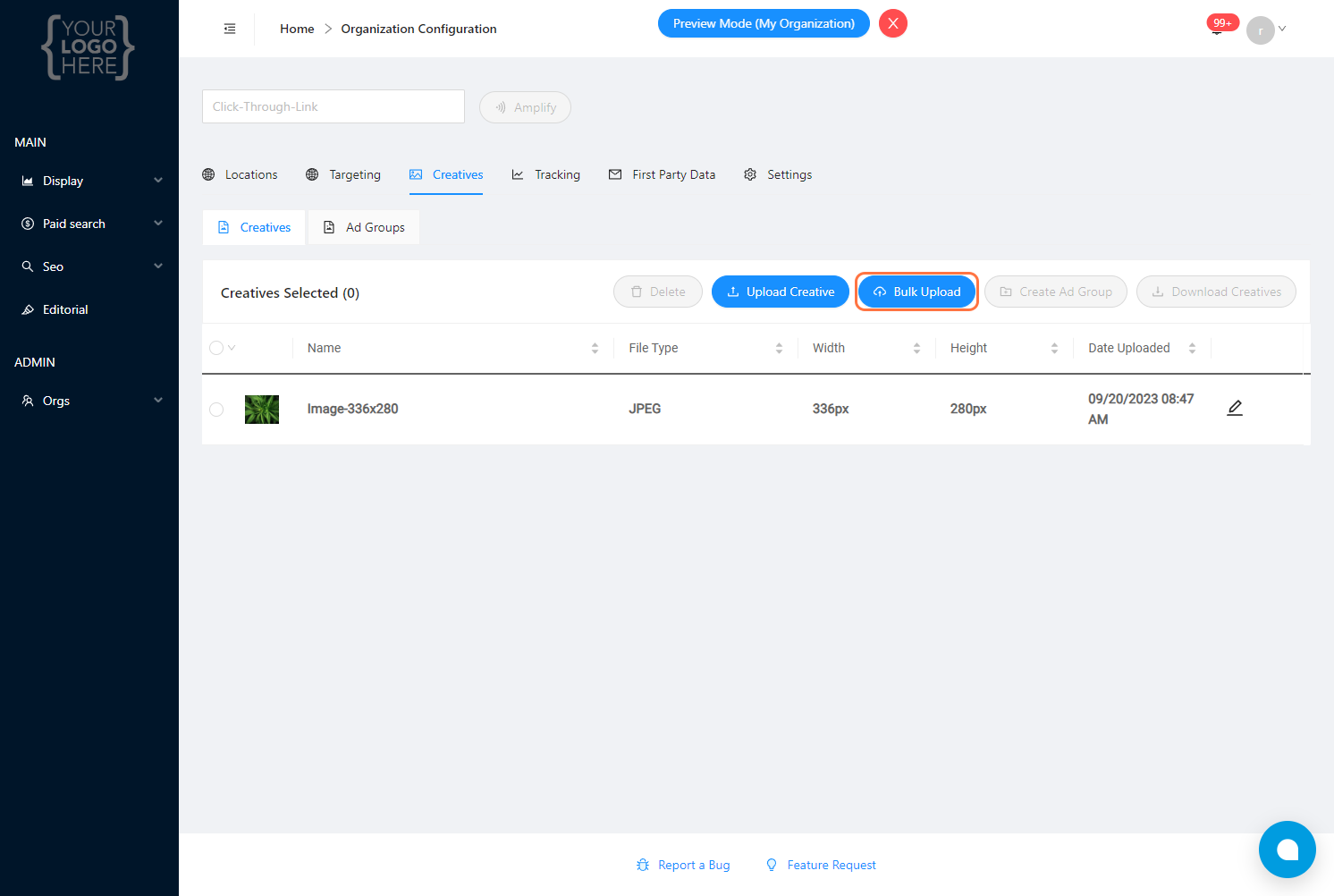Open the selection dropdown arrow in table header

(x=232, y=348)
